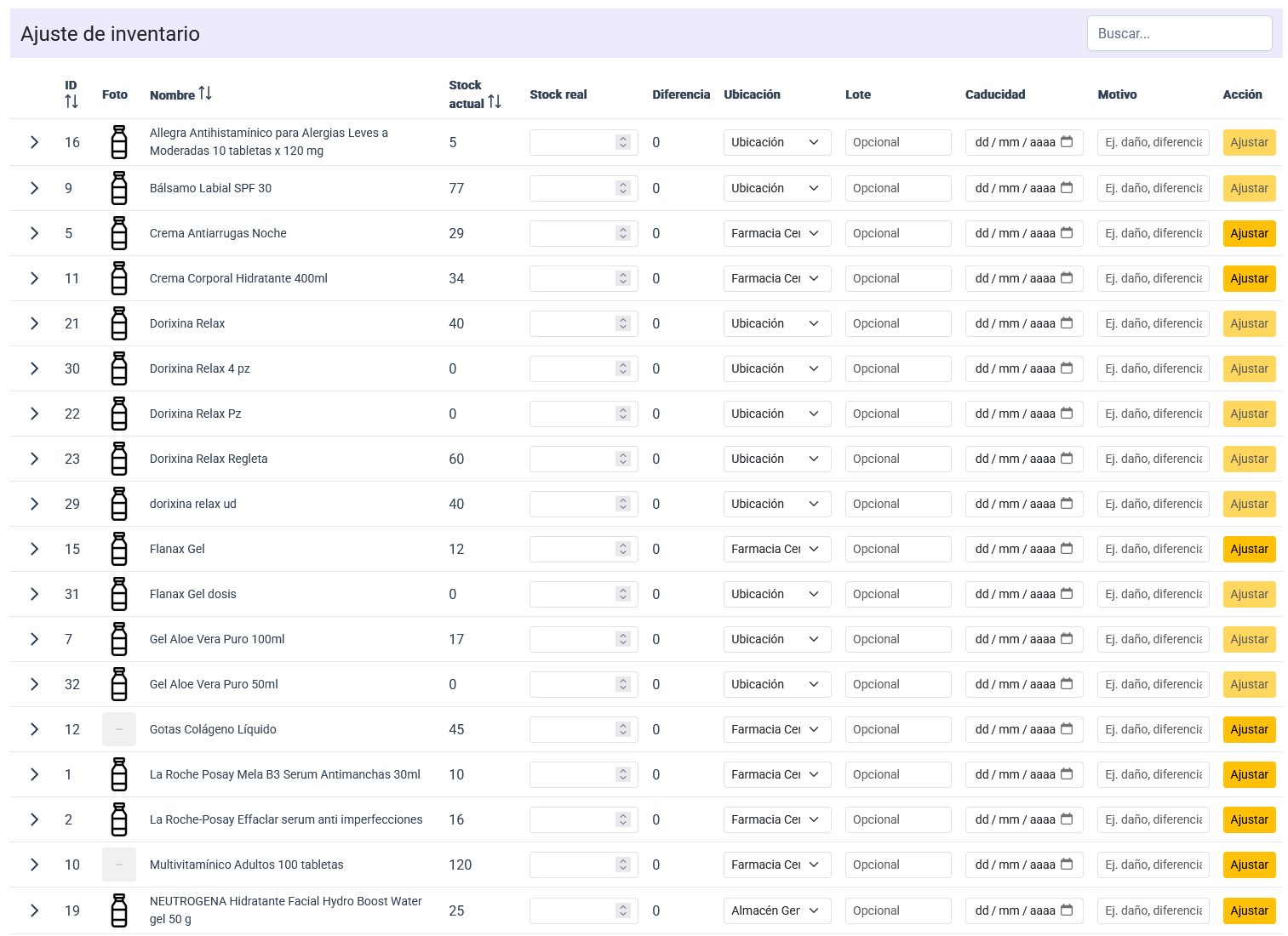Image resolution: width=1288 pixels, height=936 pixels.
Task: Open calendar icon in Flanax Gel row
Action: click(x=1067, y=549)
